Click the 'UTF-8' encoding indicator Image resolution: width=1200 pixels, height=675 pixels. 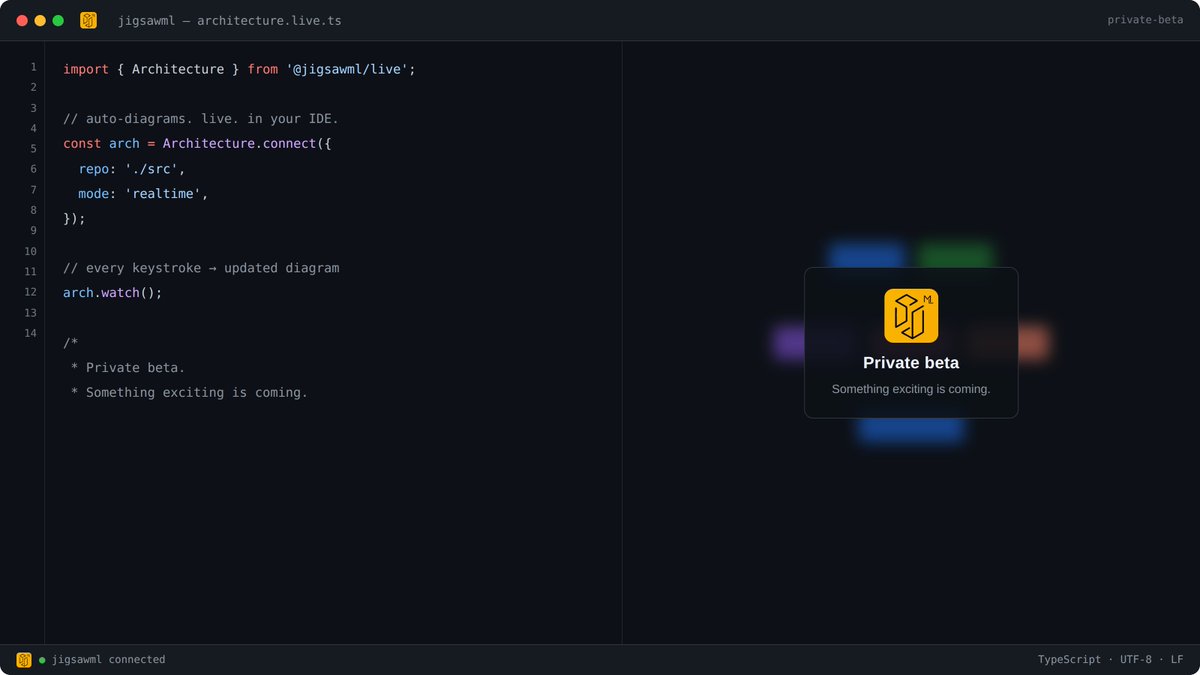(1136, 660)
